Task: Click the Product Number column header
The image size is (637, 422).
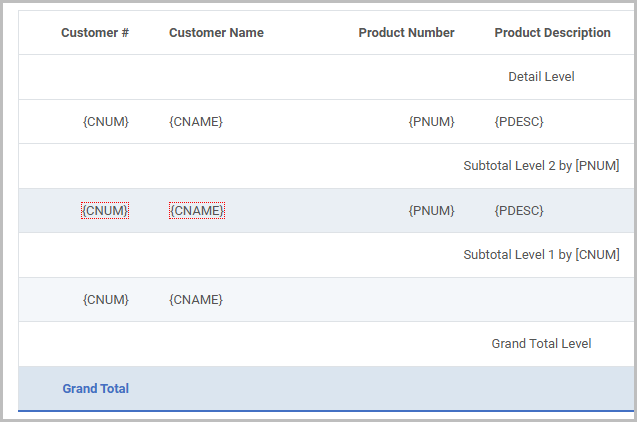Action: pos(406,32)
